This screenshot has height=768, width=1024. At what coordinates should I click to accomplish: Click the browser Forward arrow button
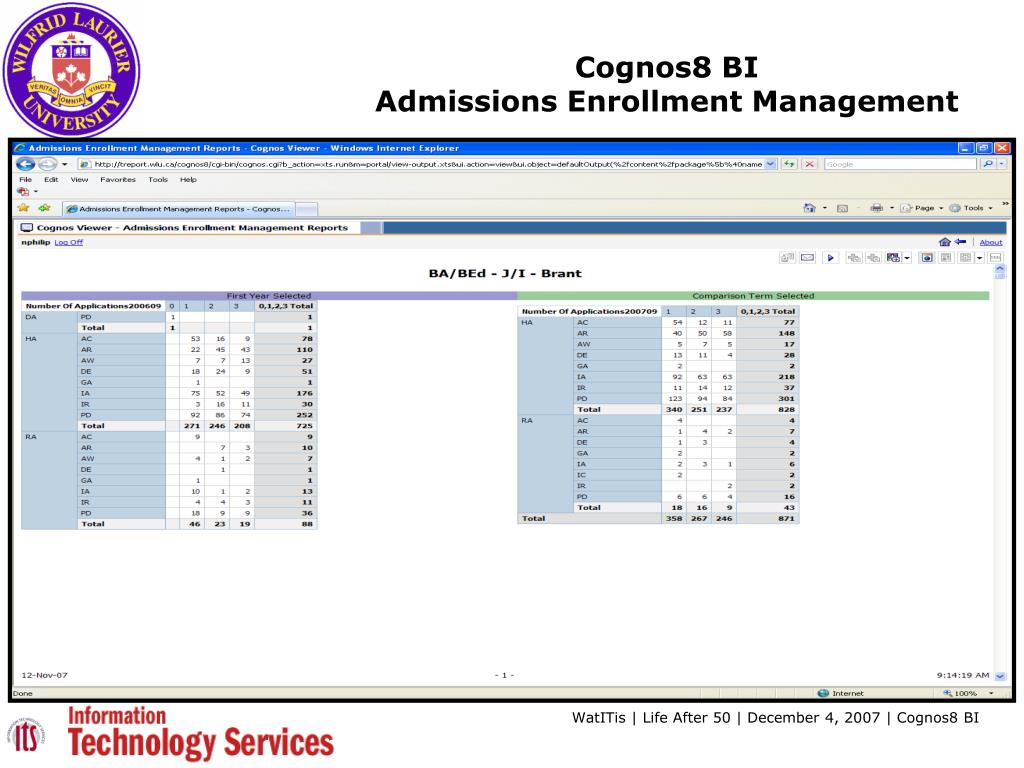tap(47, 165)
